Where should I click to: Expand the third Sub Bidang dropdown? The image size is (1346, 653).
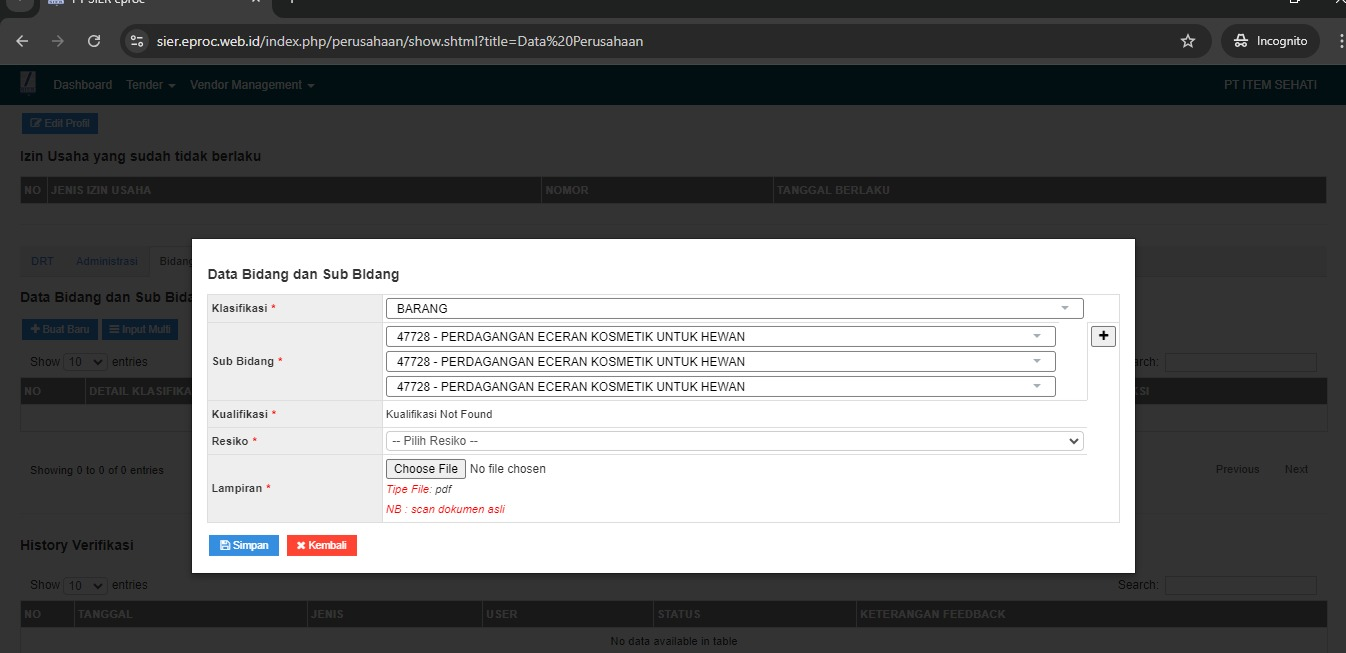(719, 386)
